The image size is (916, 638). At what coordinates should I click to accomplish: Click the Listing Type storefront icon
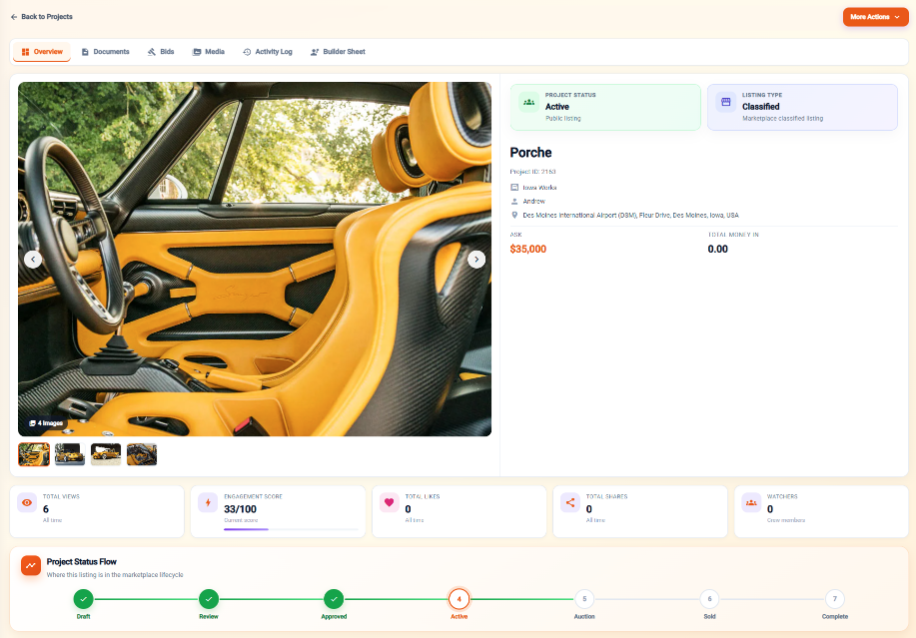pyautogui.click(x=726, y=102)
